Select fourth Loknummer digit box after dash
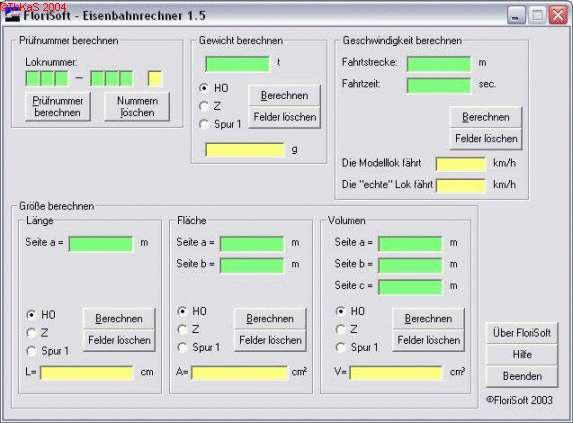 (x=97, y=79)
